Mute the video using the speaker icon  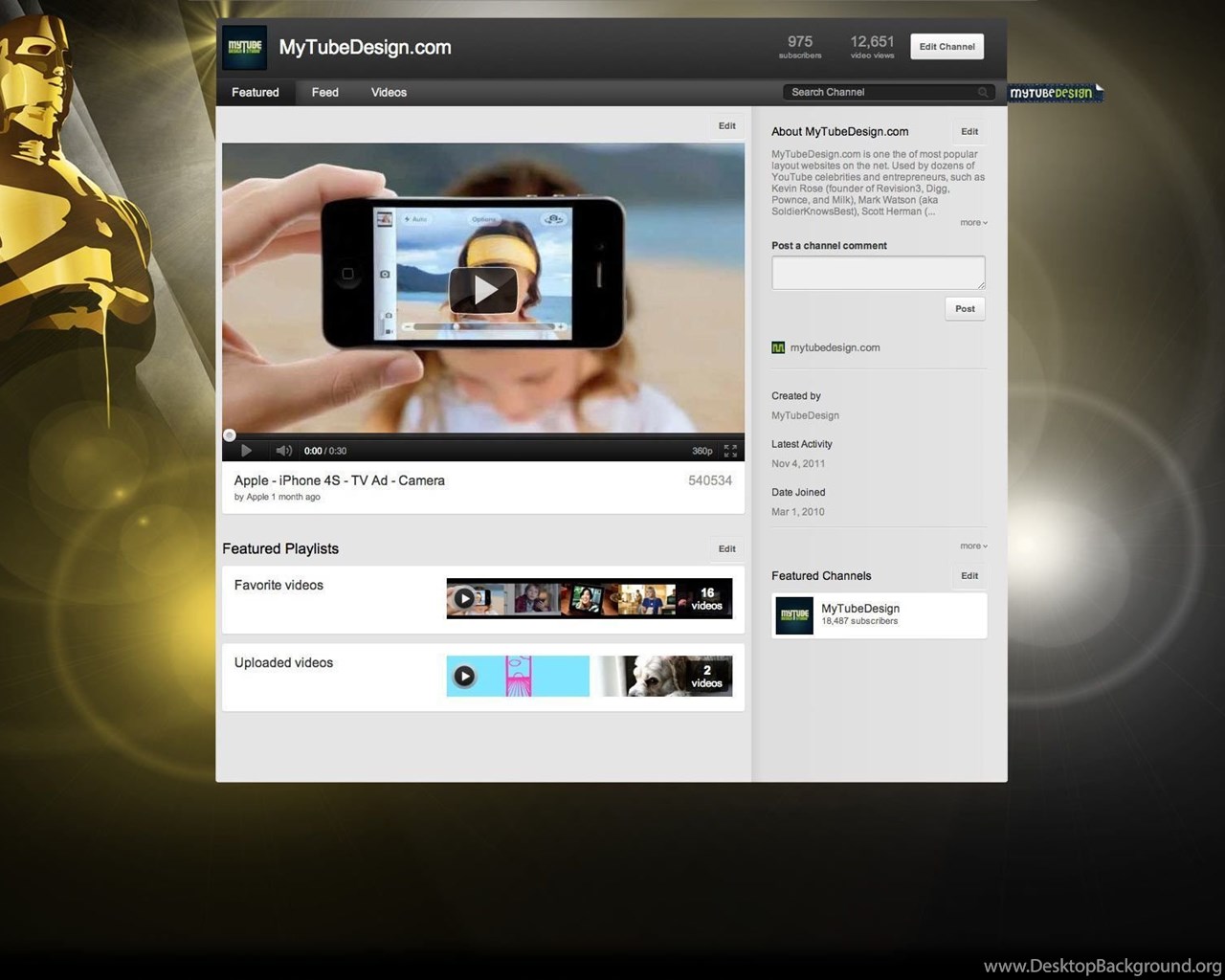tap(283, 451)
